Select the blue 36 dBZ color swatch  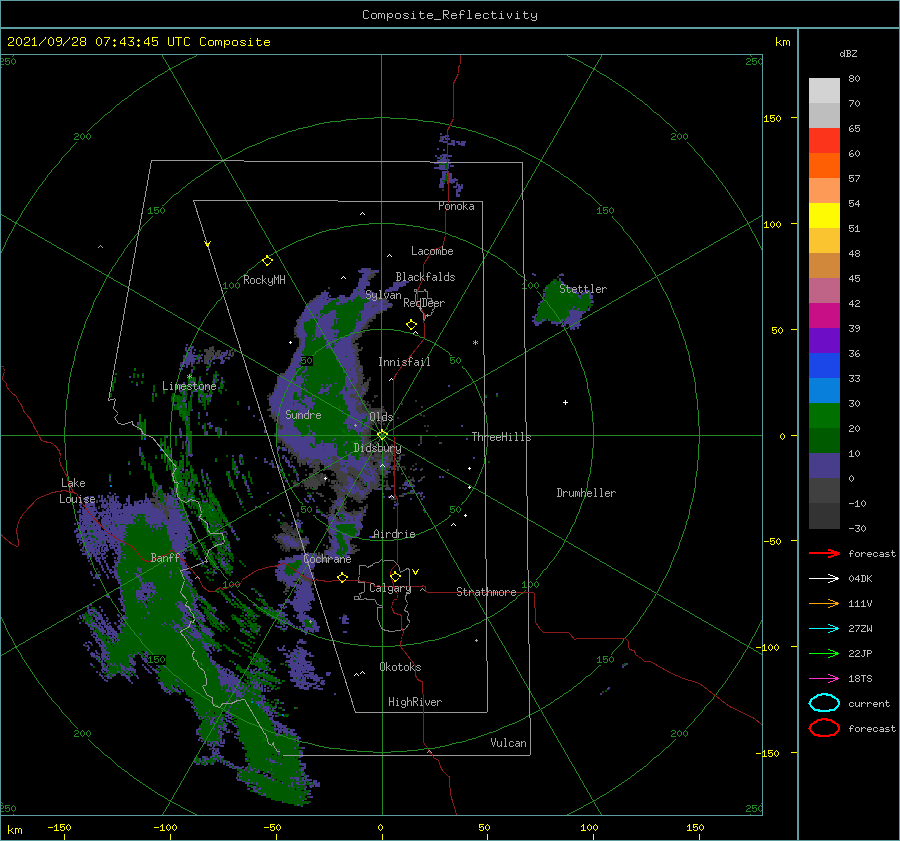824,365
